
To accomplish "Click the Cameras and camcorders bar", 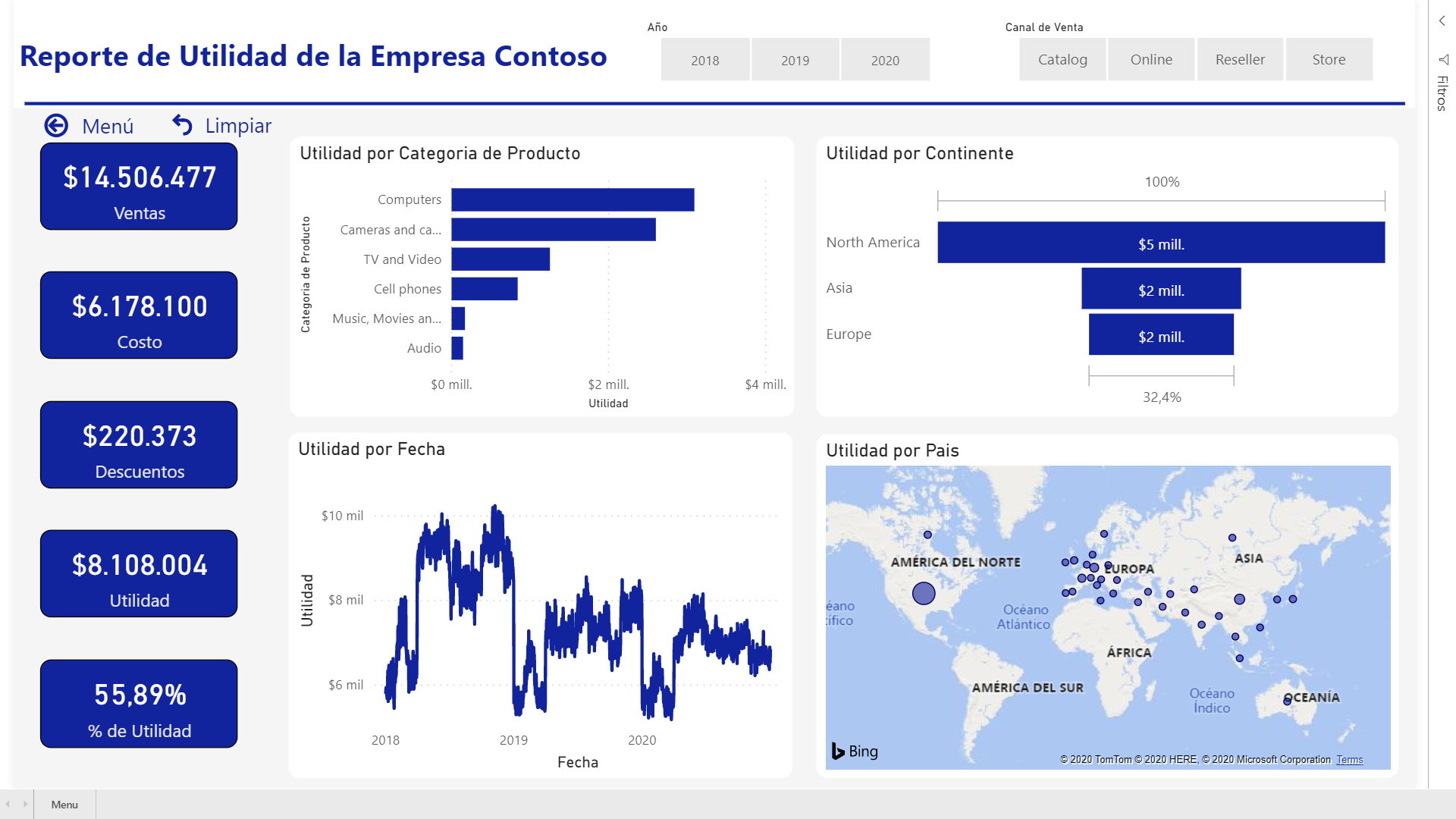I will 554,229.
